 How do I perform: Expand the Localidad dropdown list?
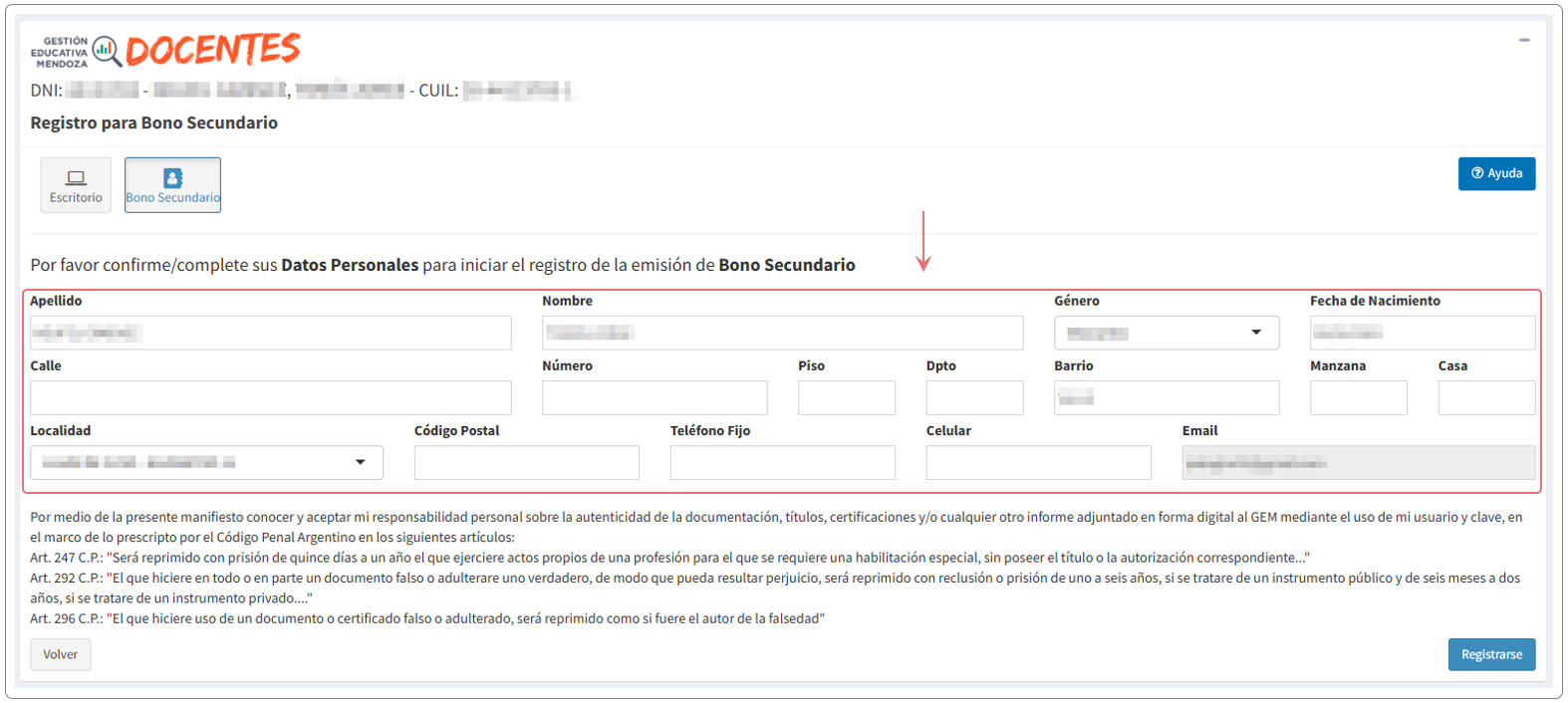coord(206,463)
